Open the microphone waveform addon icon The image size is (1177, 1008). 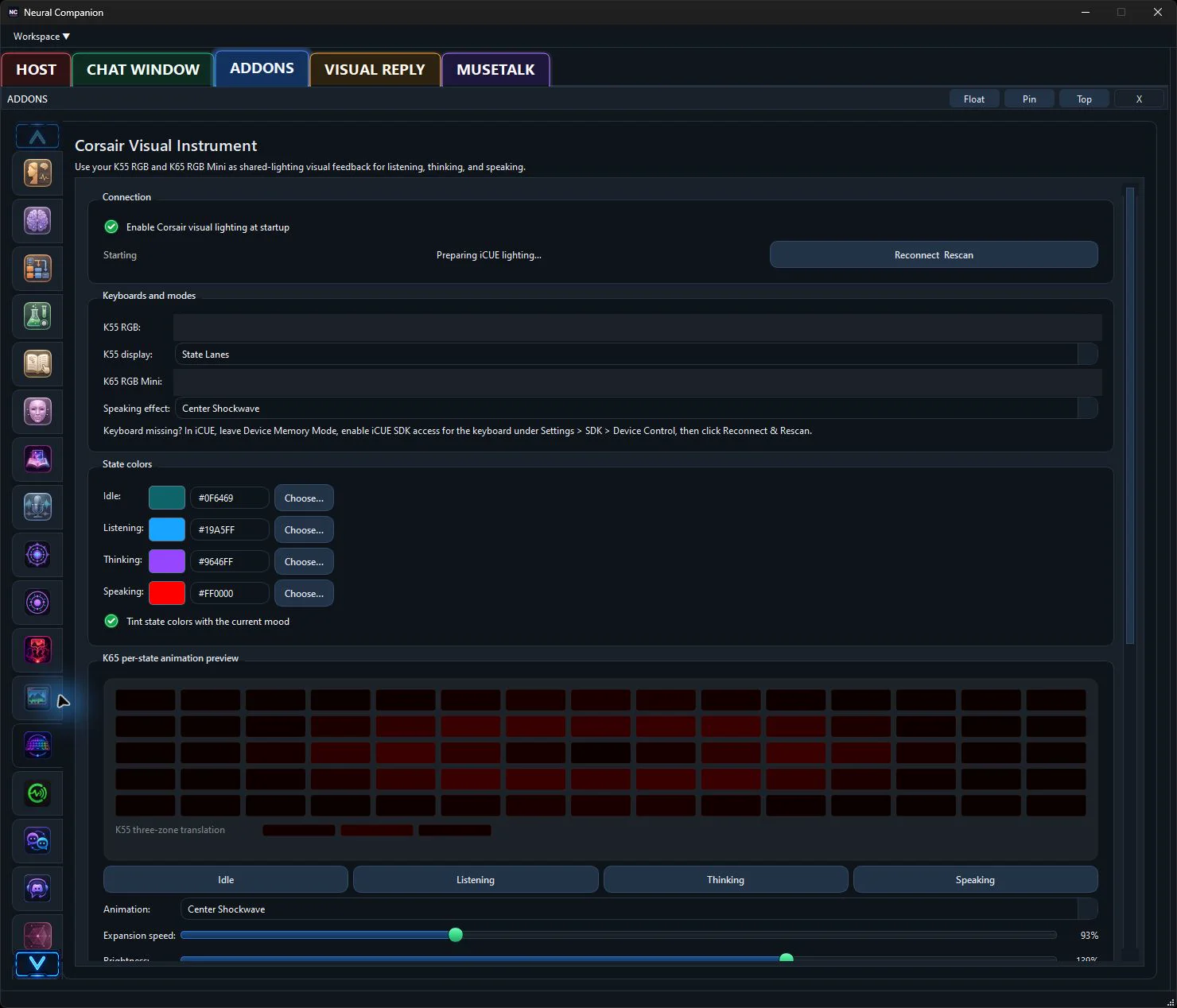[37, 506]
